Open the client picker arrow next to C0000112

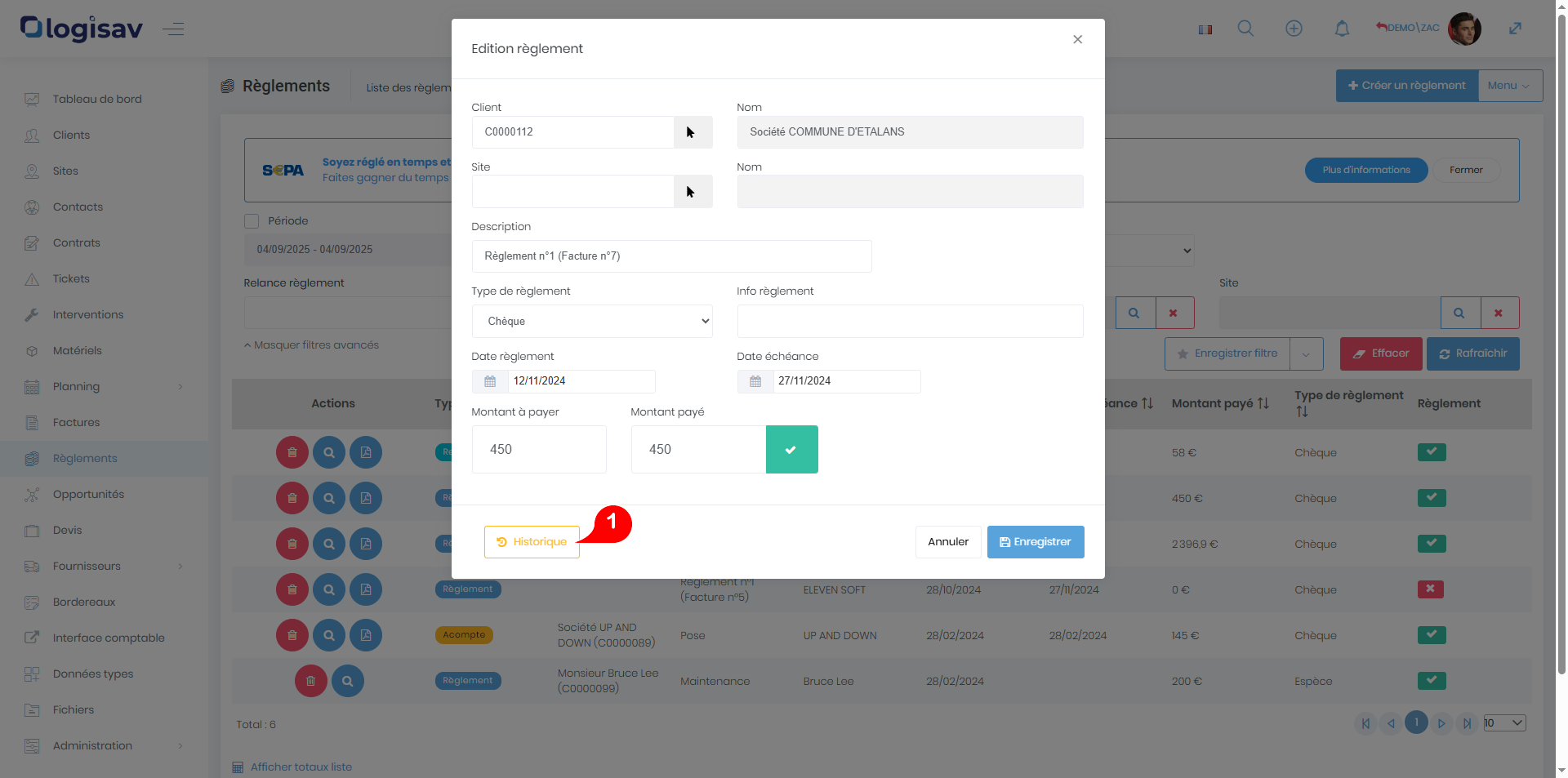[692, 132]
